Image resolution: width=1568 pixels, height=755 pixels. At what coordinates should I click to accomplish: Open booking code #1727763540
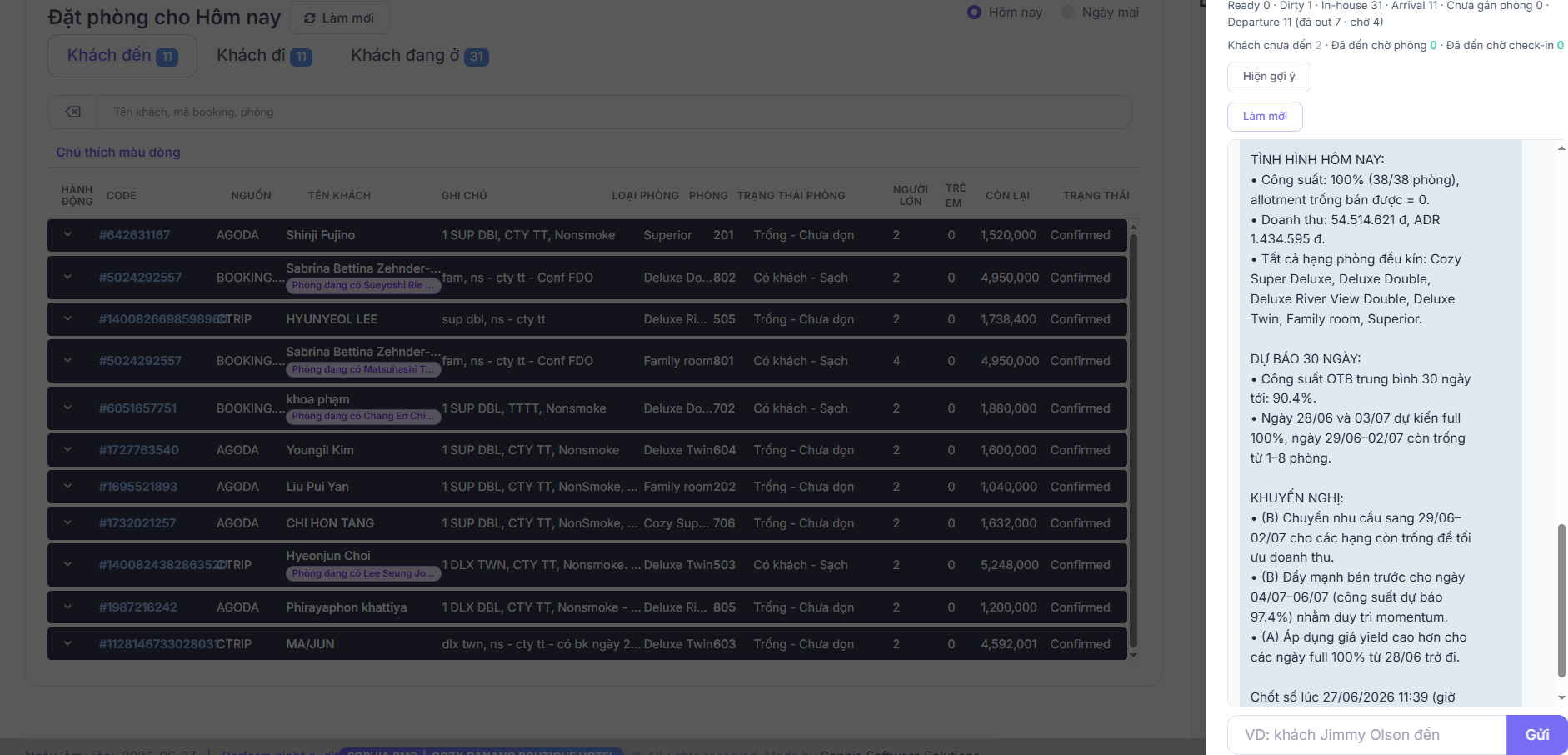tap(138, 450)
